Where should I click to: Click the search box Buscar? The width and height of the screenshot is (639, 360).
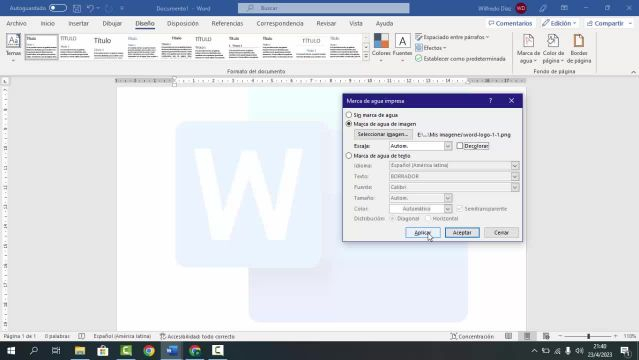tap(324, 8)
